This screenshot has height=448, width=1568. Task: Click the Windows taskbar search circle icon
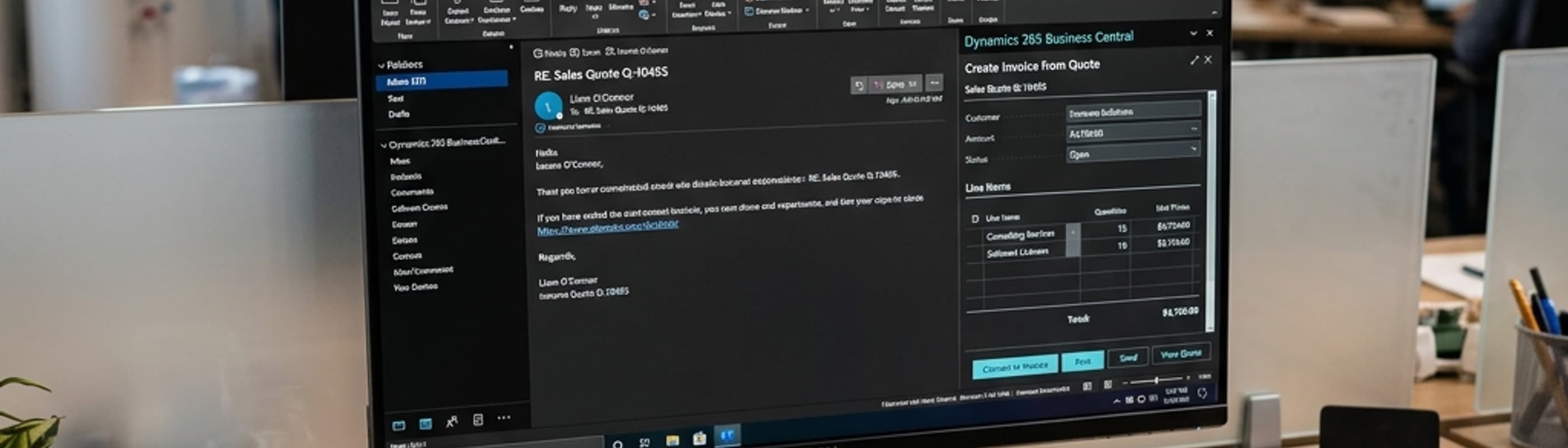[x=618, y=444]
